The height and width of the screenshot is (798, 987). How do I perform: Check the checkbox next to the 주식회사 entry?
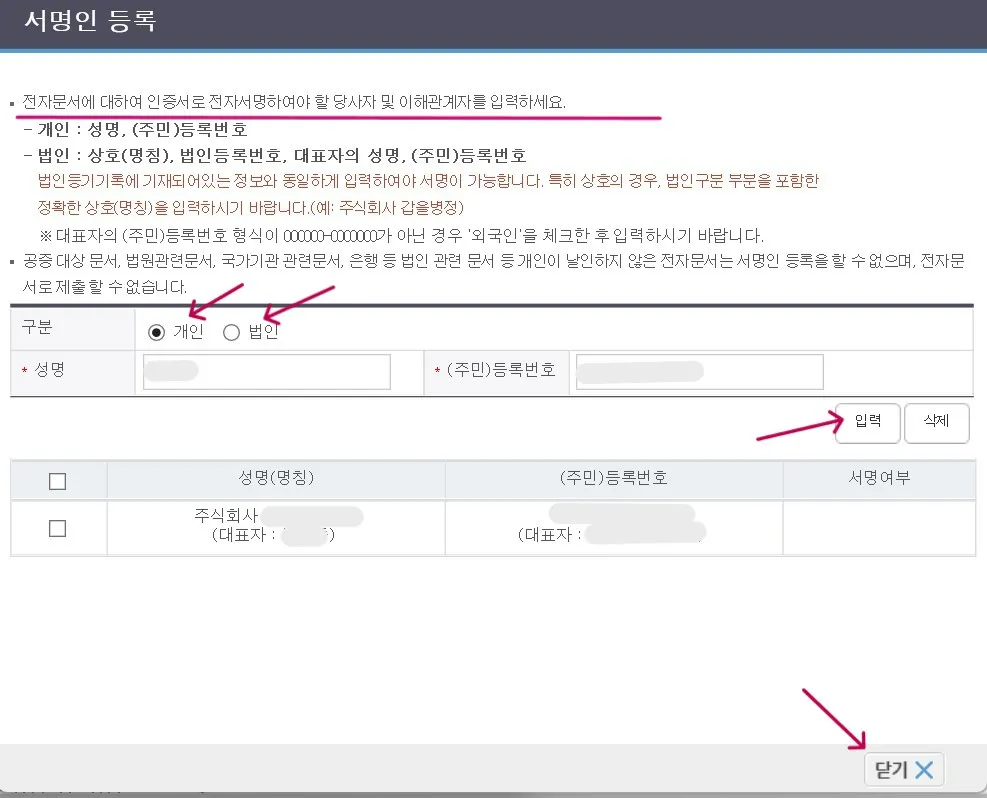coord(55,528)
